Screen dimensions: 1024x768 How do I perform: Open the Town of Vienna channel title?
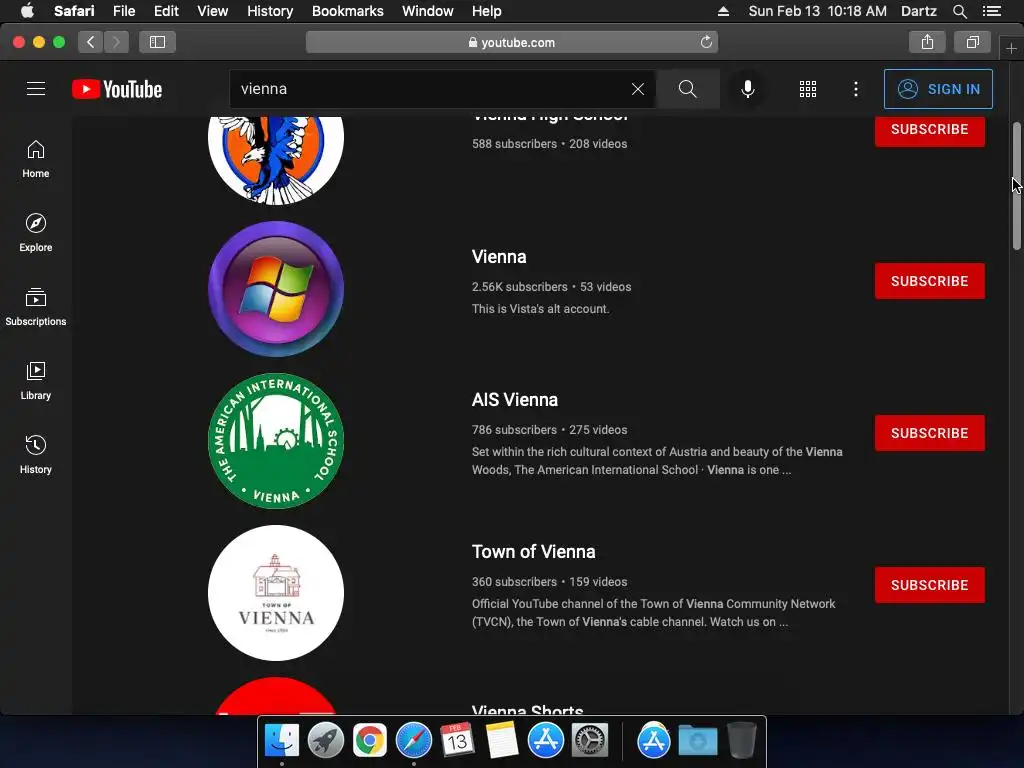click(x=534, y=552)
